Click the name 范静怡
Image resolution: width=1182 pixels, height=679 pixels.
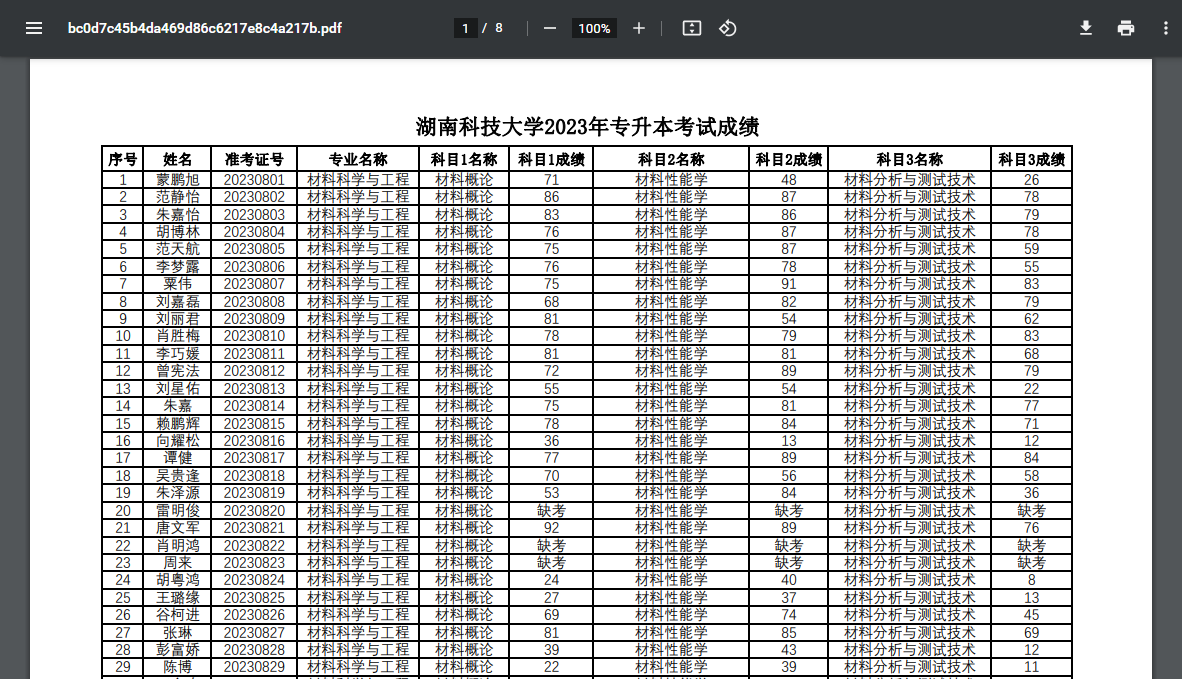point(177,197)
